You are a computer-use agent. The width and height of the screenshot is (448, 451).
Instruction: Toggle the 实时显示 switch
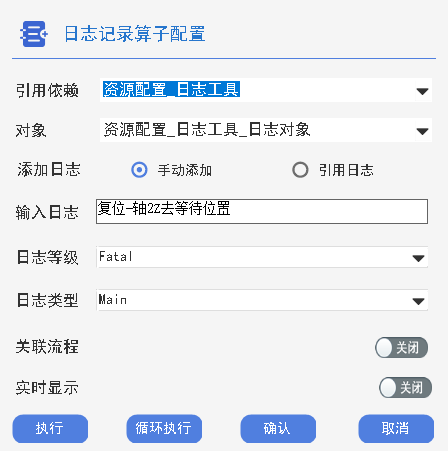click(x=405, y=387)
